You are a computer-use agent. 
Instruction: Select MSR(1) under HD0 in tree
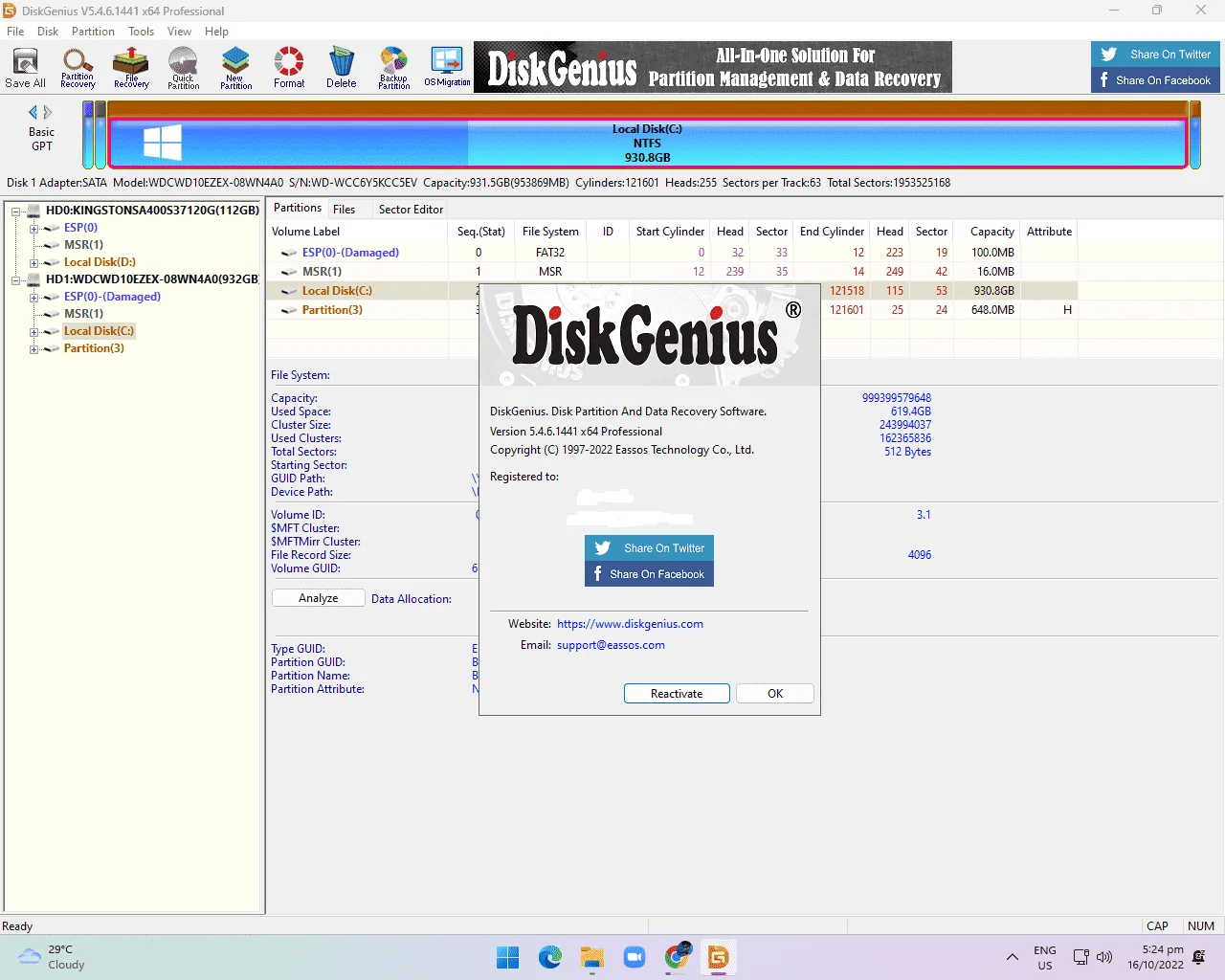tap(83, 245)
